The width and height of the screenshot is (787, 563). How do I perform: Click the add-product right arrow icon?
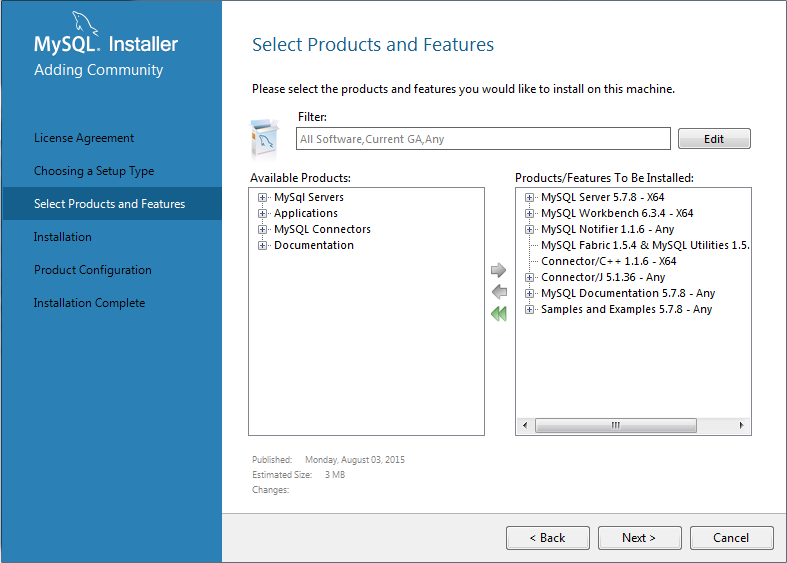[498, 270]
